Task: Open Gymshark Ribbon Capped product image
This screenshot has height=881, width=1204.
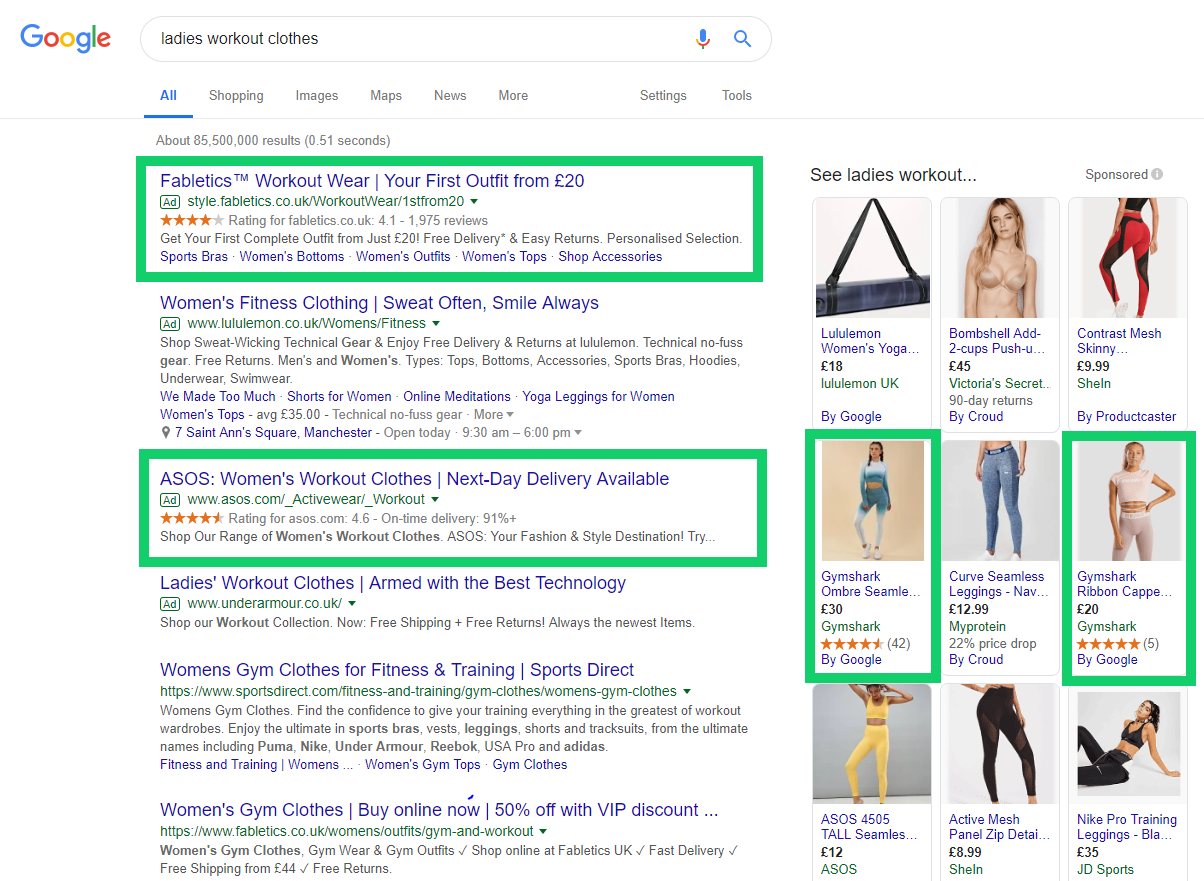Action: click(1128, 501)
